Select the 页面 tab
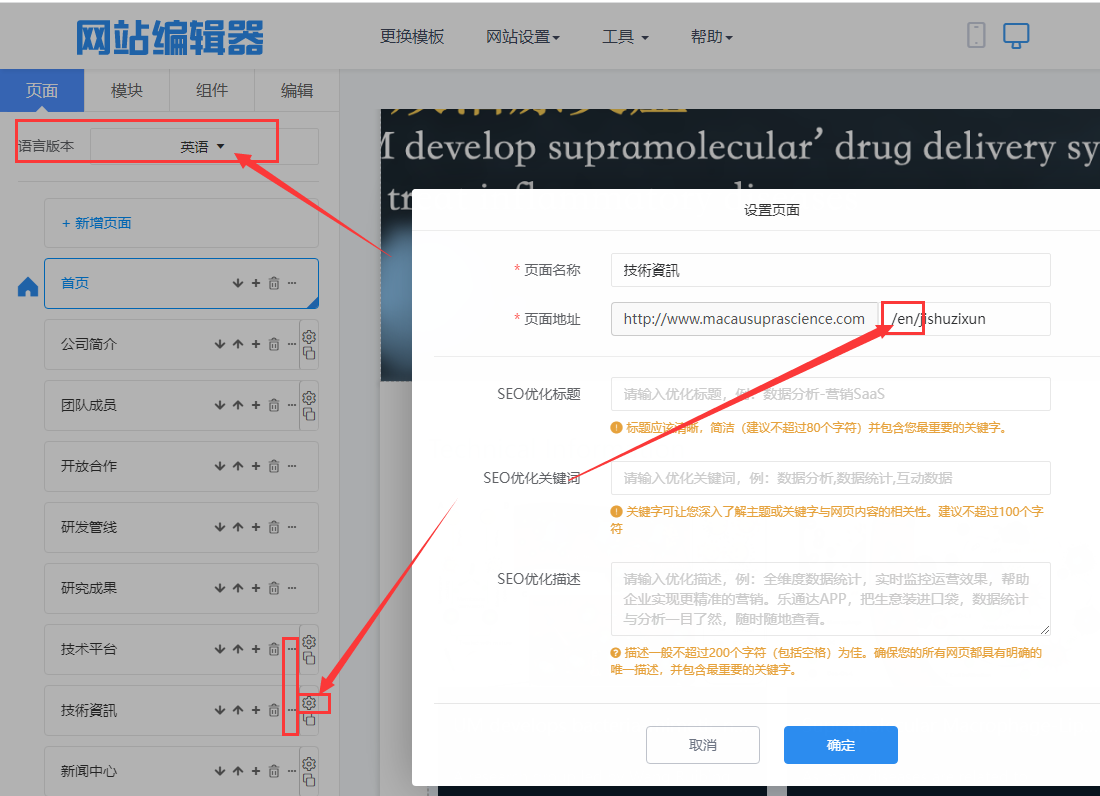The width and height of the screenshot is (1100, 796). tap(42, 90)
